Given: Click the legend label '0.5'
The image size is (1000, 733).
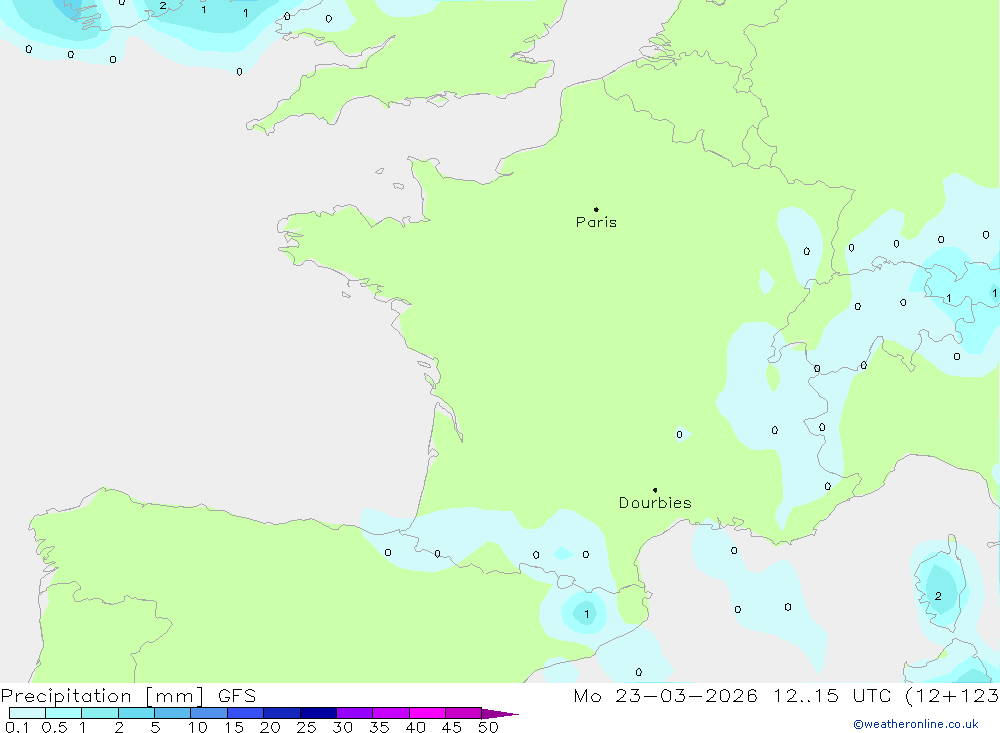Looking at the screenshot, I should 54,727.
